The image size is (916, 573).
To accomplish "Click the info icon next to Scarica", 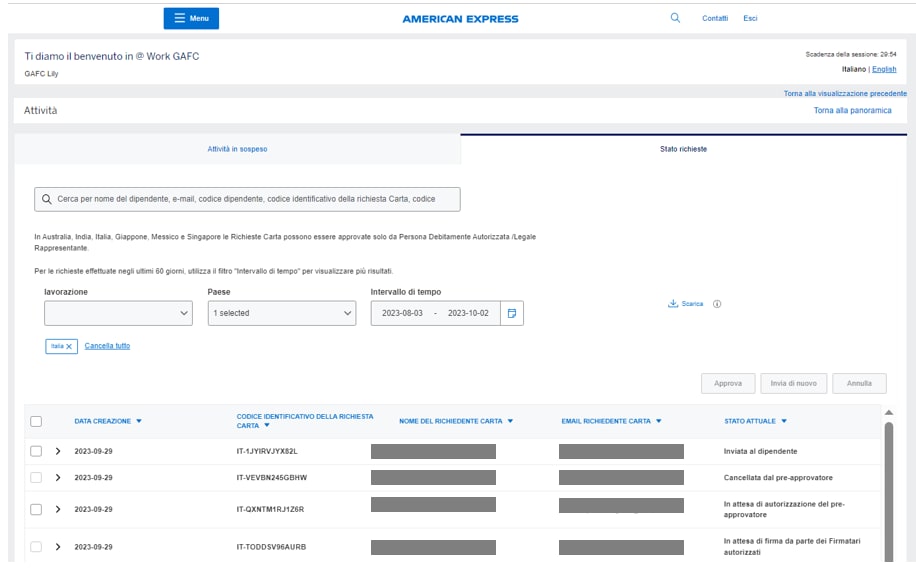I will coord(717,304).
